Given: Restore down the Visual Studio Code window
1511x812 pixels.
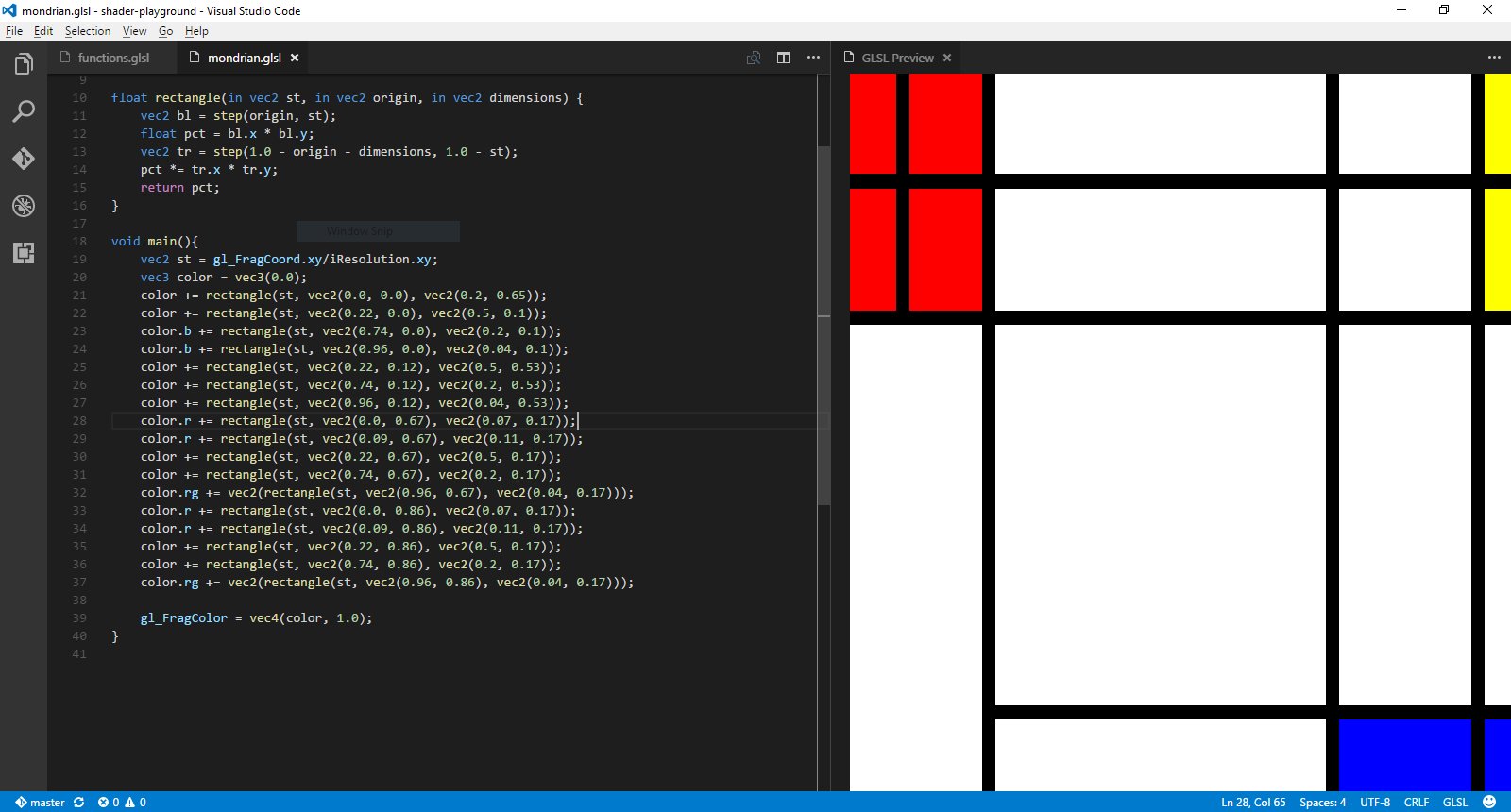Looking at the screenshot, I should 1444,10.
